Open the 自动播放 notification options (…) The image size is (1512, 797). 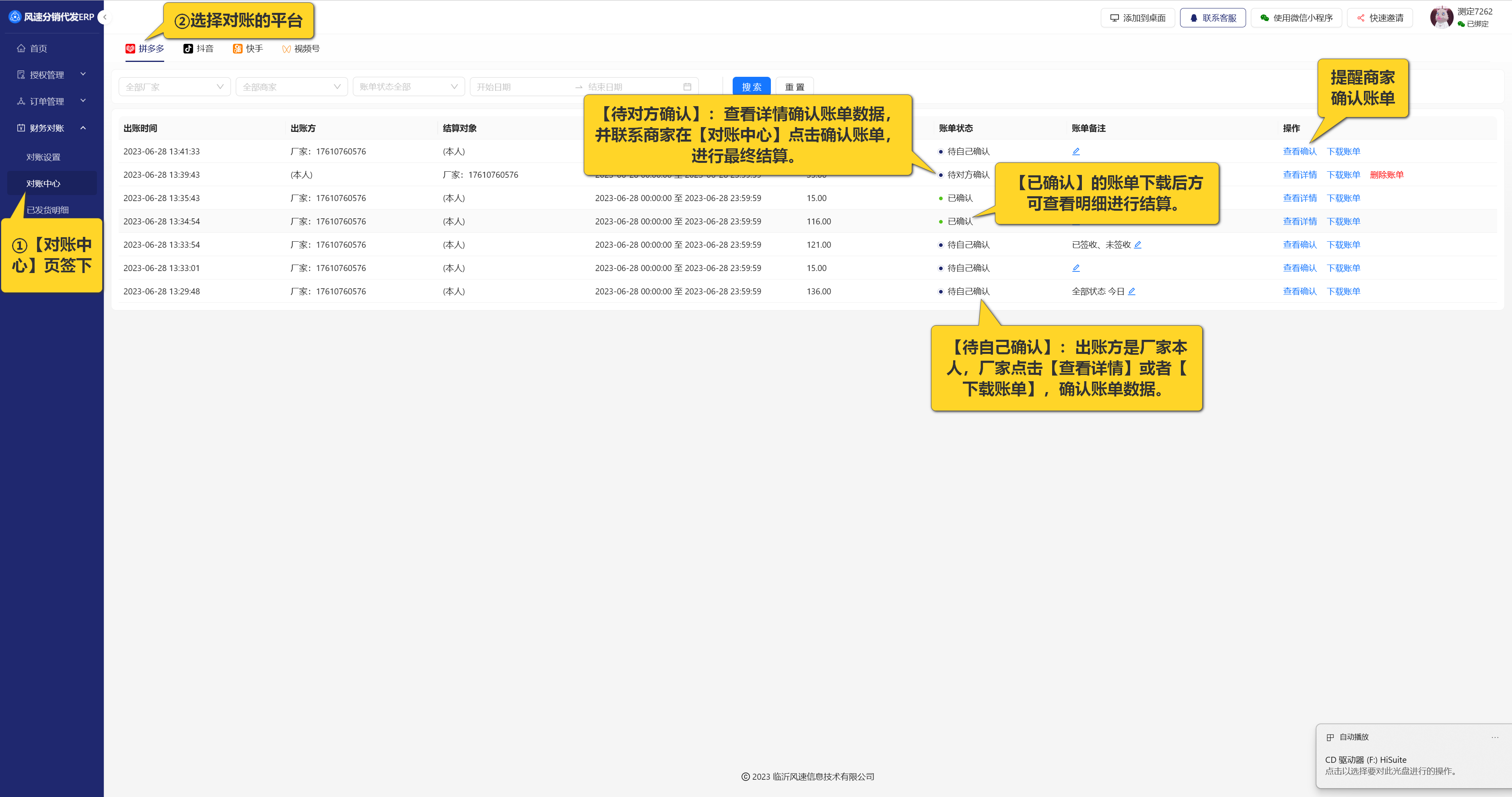1494,737
